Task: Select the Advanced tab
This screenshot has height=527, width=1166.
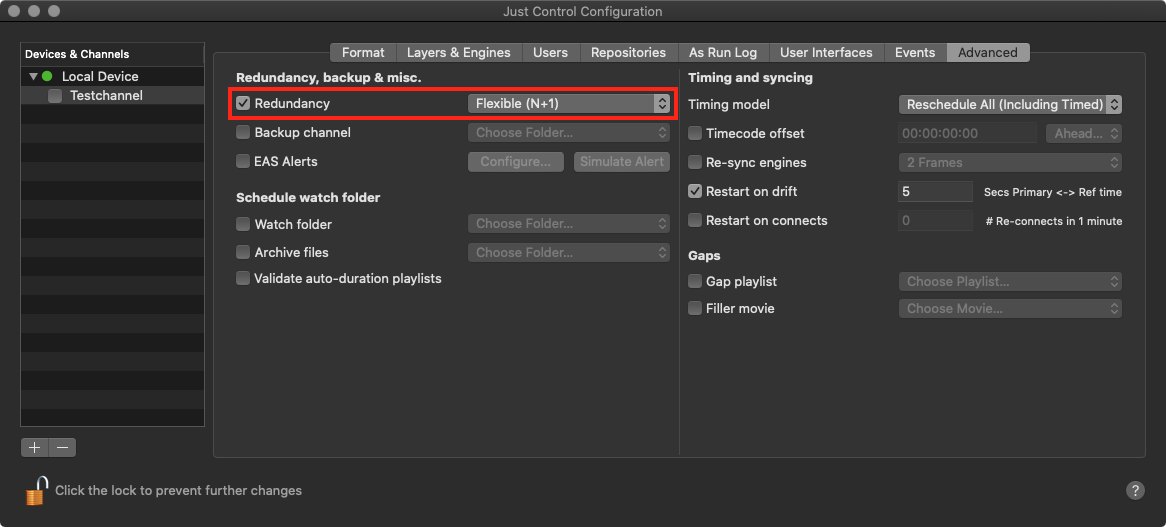Action: pos(988,53)
